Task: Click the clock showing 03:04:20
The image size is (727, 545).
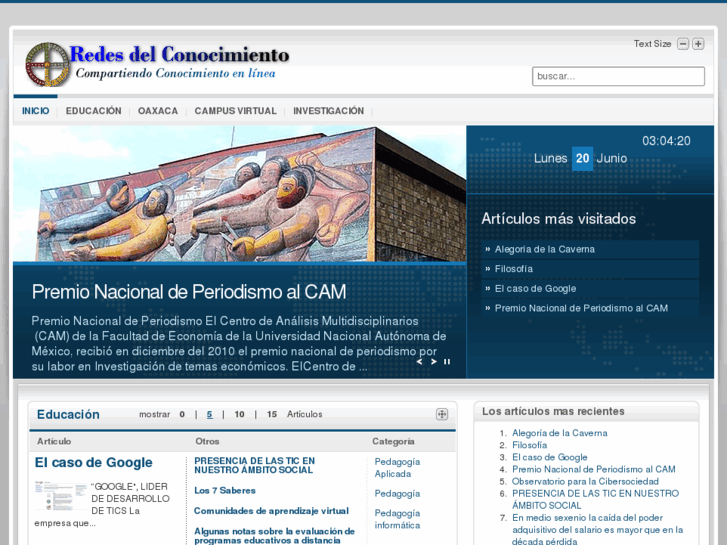Action: pyautogui.click(x=666, y=141)
